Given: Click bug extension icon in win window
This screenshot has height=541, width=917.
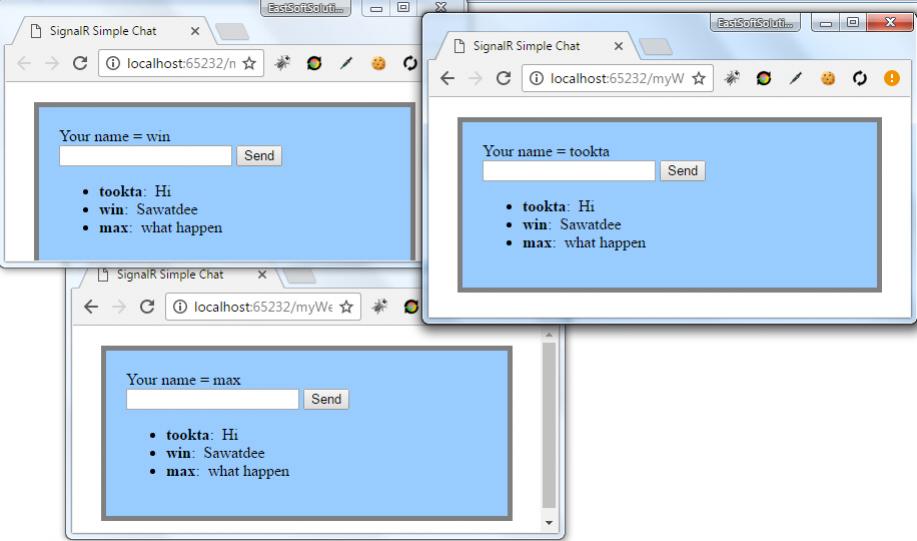Looking at the screenshot, I should click(x=282, y=63).
